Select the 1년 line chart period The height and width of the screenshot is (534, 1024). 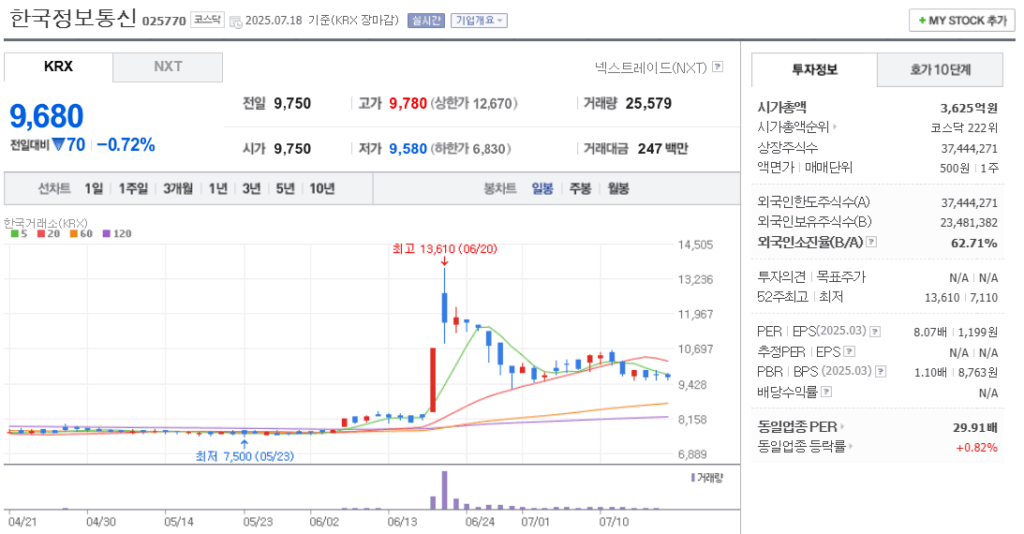218,189
